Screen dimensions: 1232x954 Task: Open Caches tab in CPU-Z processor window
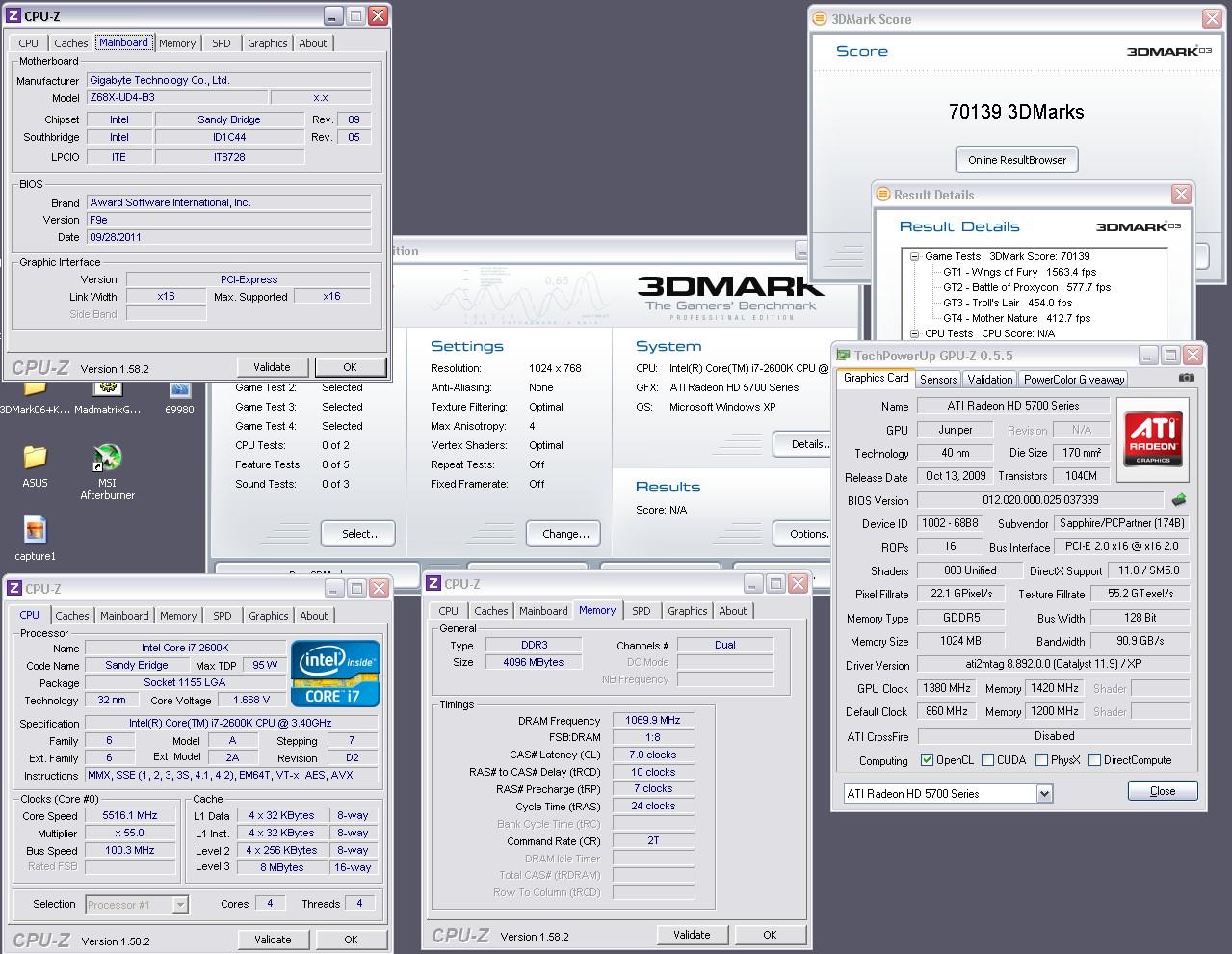[71, 616]
